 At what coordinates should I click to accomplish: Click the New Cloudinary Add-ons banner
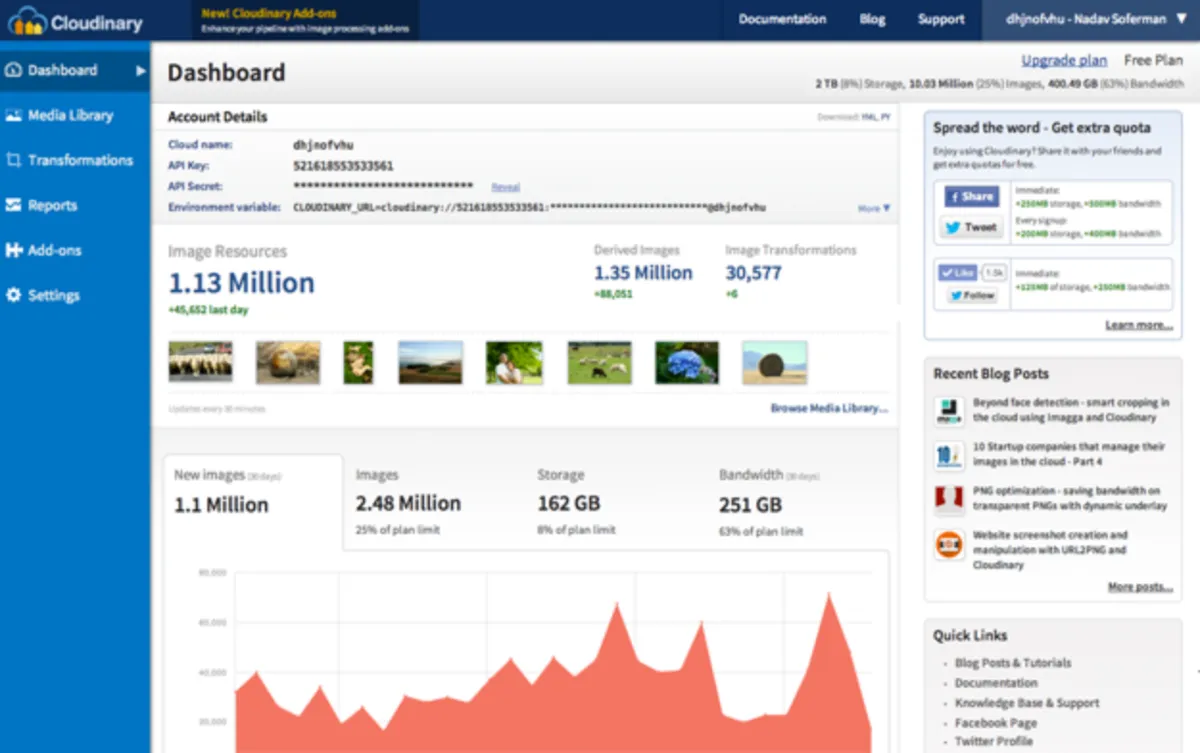click(x=305, y=20)
